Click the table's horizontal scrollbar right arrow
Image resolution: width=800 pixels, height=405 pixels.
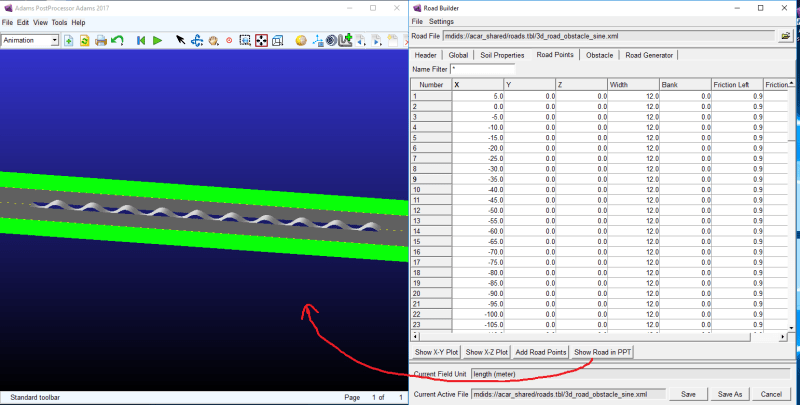pyautogui.click(x=783, y=337)
